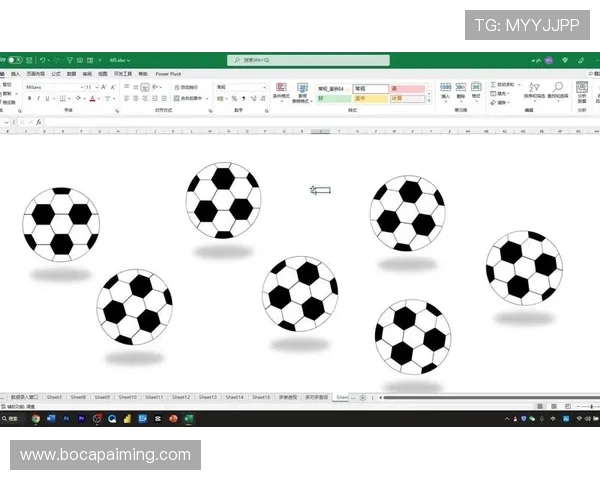Click the Undo arrow icon

(x=42, y=60)
